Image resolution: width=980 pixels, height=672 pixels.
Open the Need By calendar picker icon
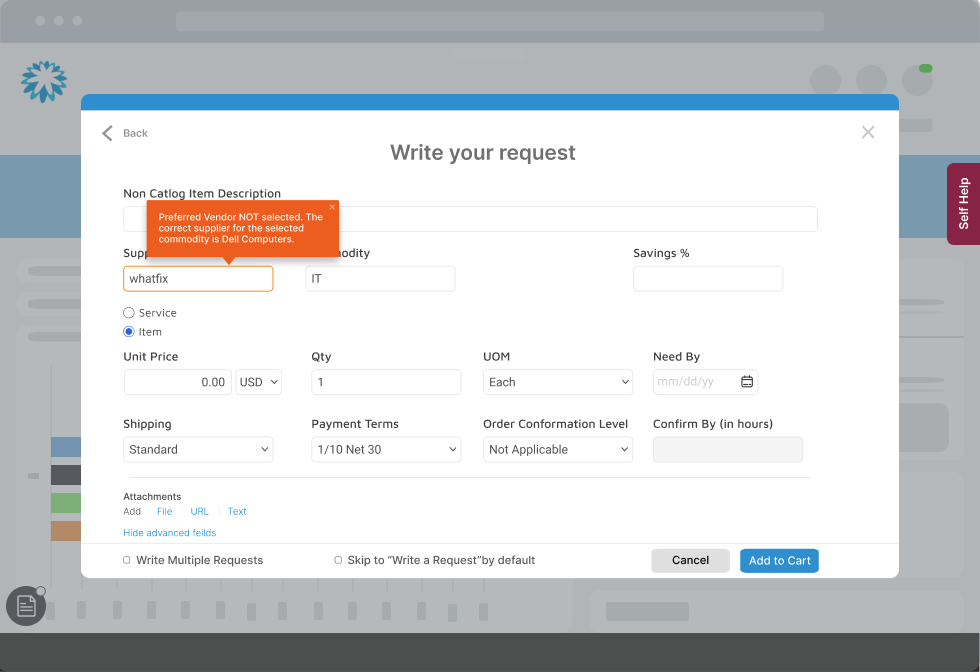[747, 381]
